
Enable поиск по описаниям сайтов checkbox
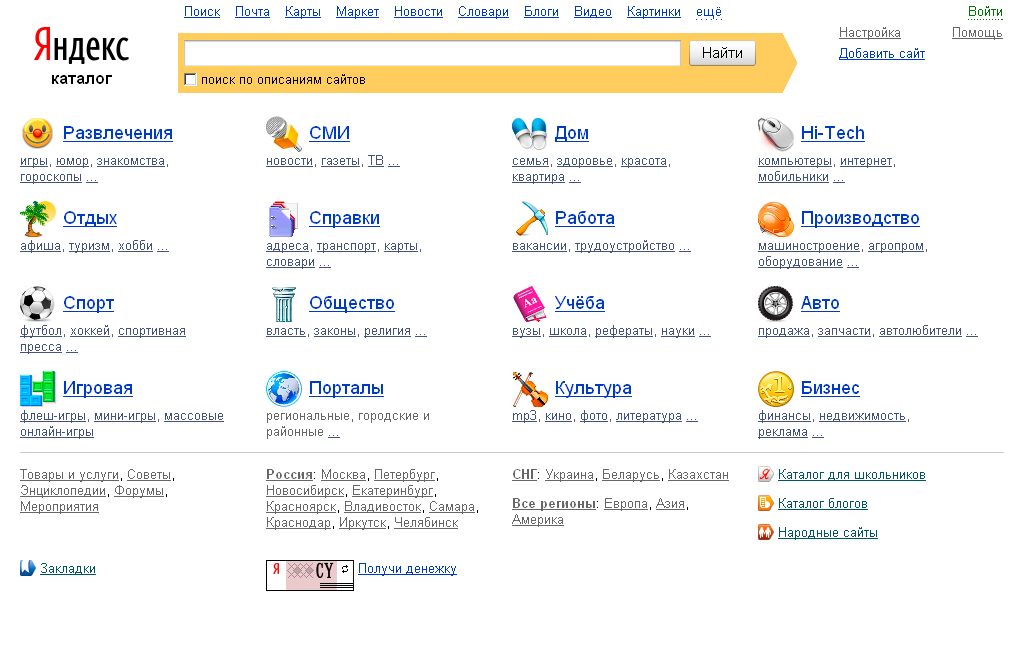point(190,80)
